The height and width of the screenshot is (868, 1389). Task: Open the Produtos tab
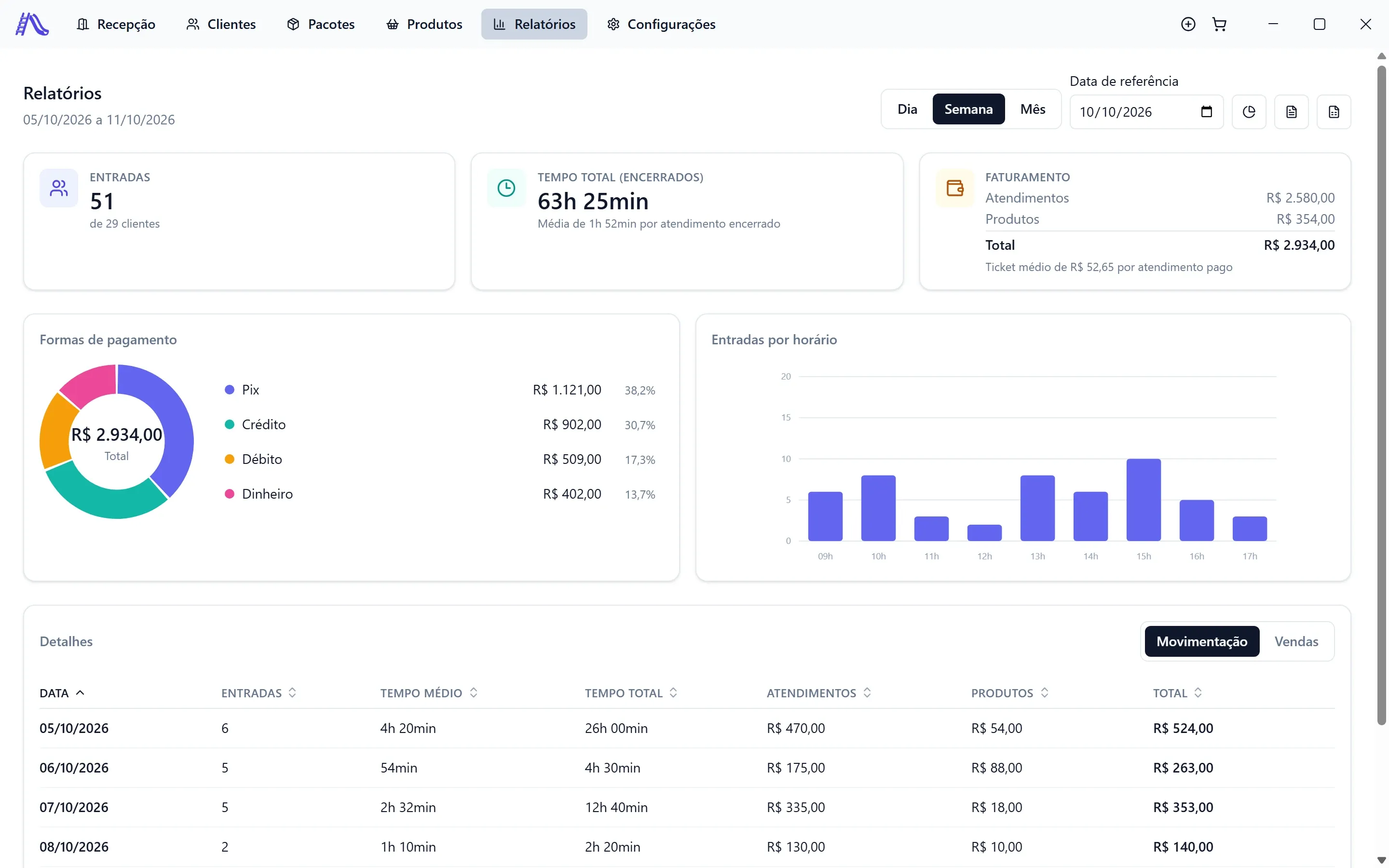point(424,24)
